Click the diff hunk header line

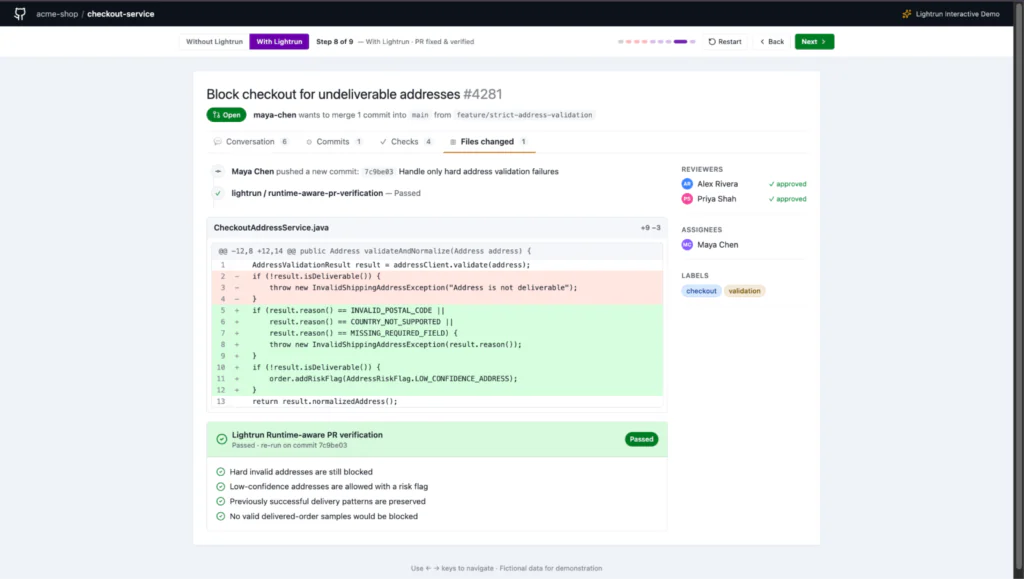[437, 251]
